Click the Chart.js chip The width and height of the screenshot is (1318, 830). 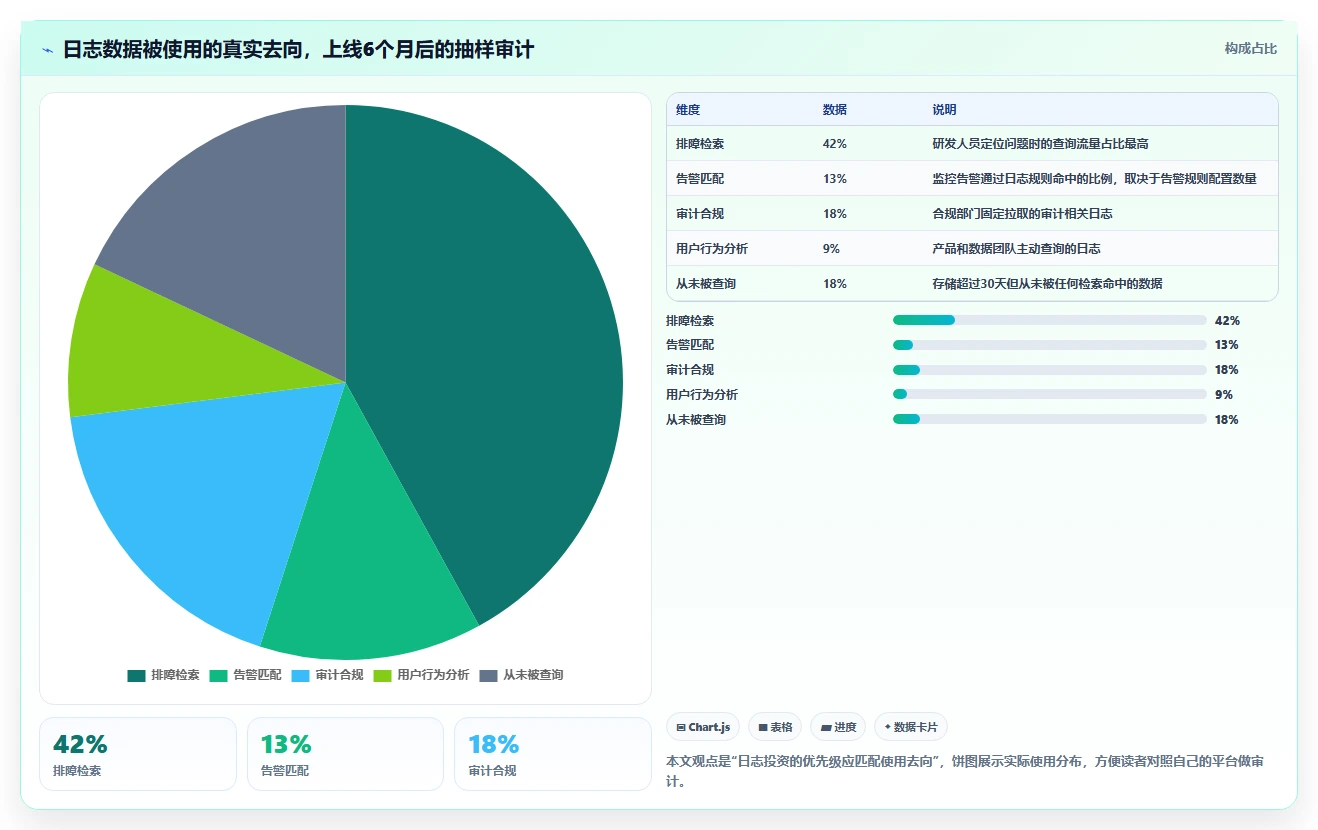pos(703,727)
